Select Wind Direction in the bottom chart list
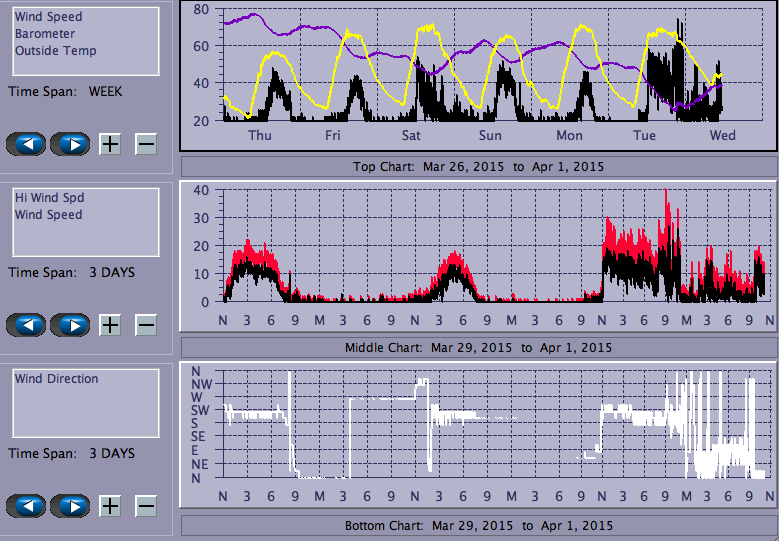Screen dimensions: 779x541 tap(56, 379)
